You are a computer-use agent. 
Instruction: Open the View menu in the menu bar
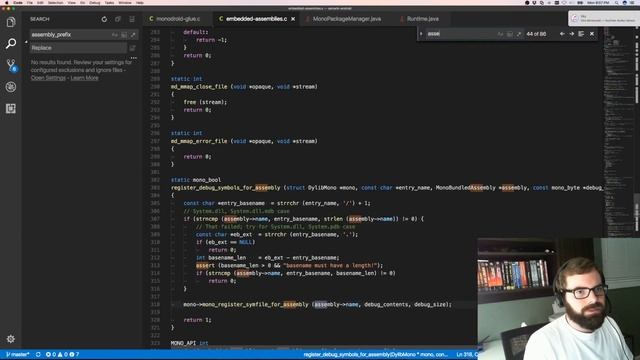point(71,2)
